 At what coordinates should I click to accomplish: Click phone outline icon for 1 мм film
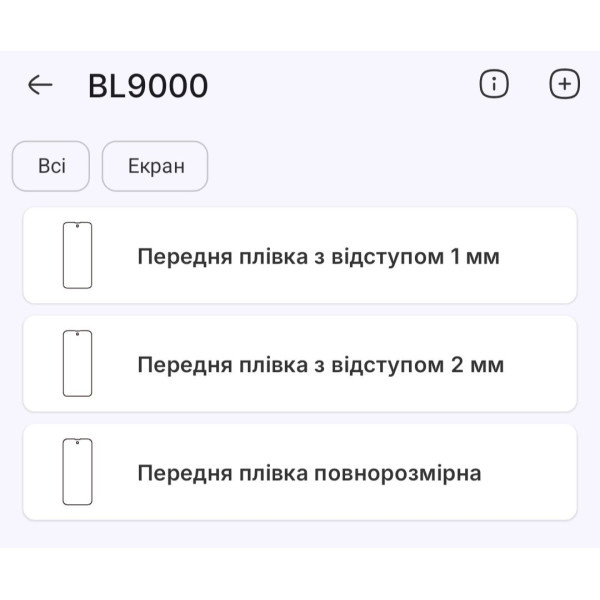point(77,256)
